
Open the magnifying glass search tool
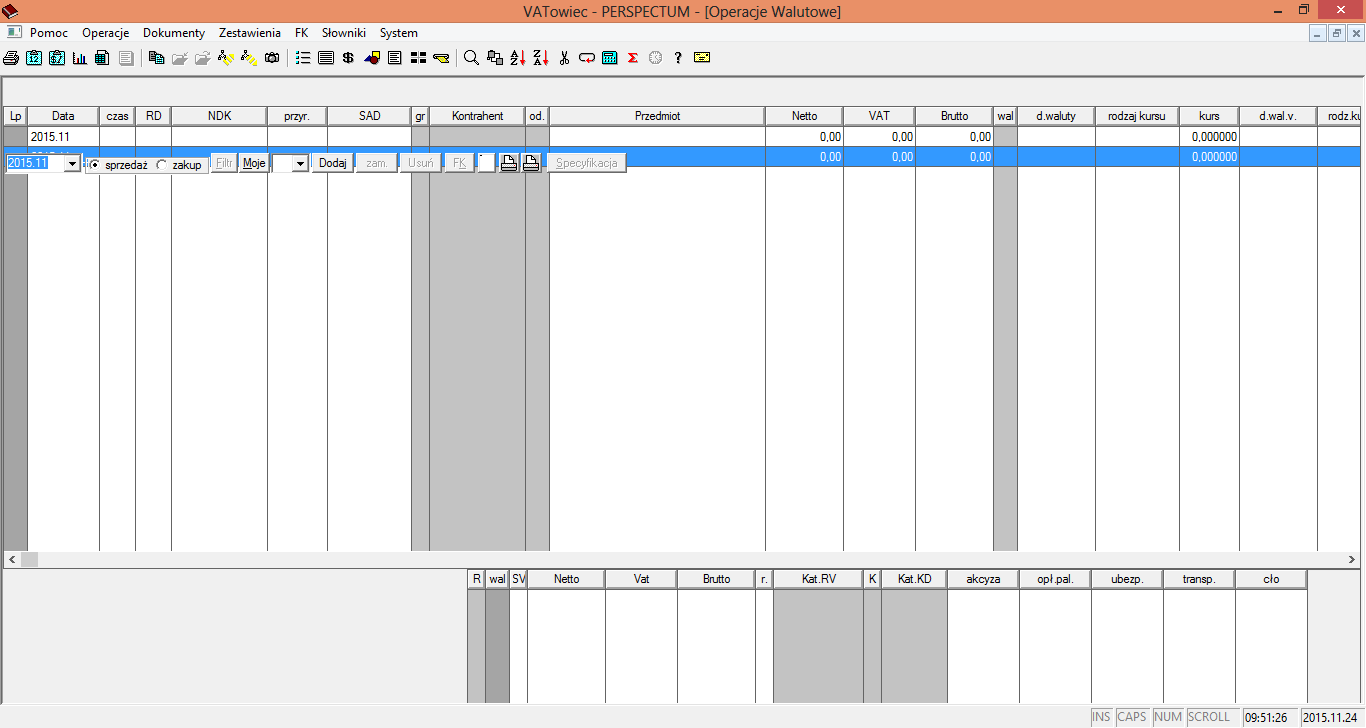point(471,58)
